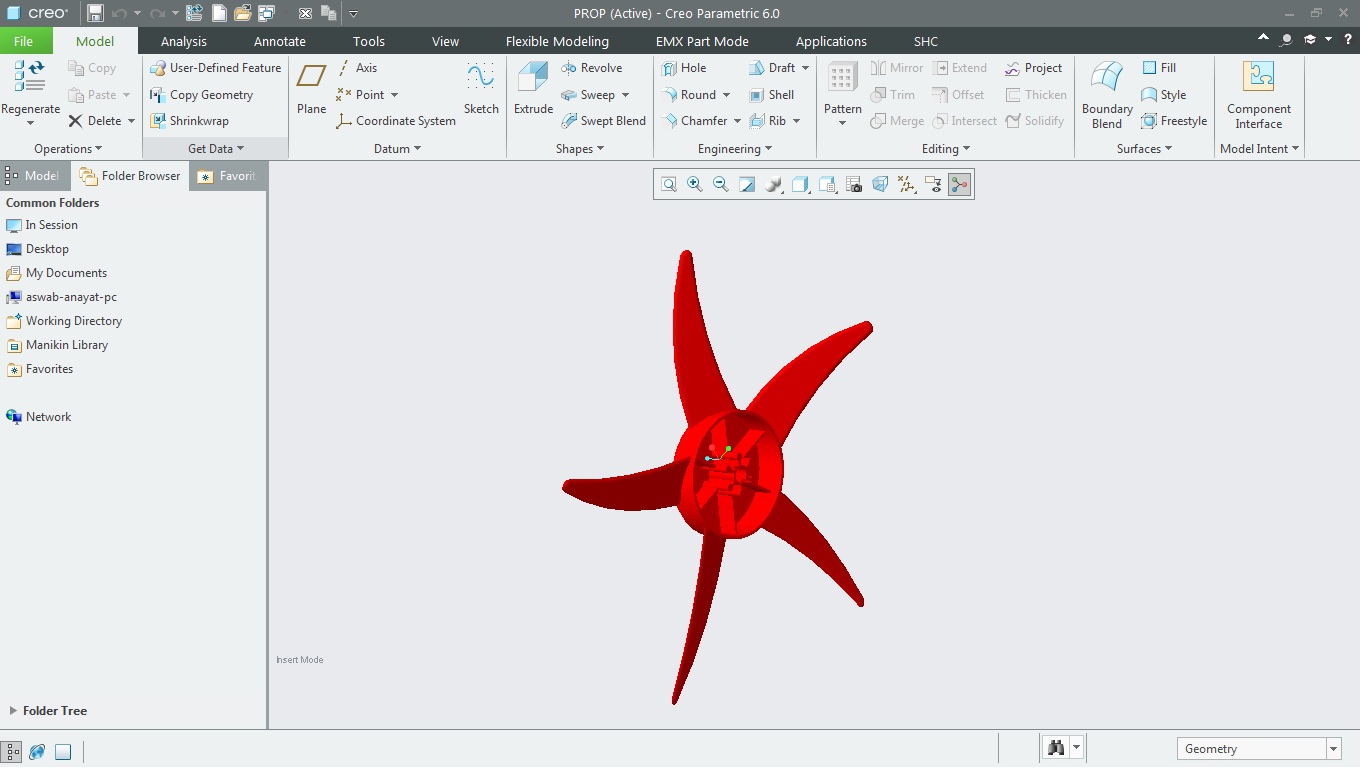The width and height of the screenshot is (1366, 768).
Task: Toggle the spin center icon
Action: click(960, 184)
